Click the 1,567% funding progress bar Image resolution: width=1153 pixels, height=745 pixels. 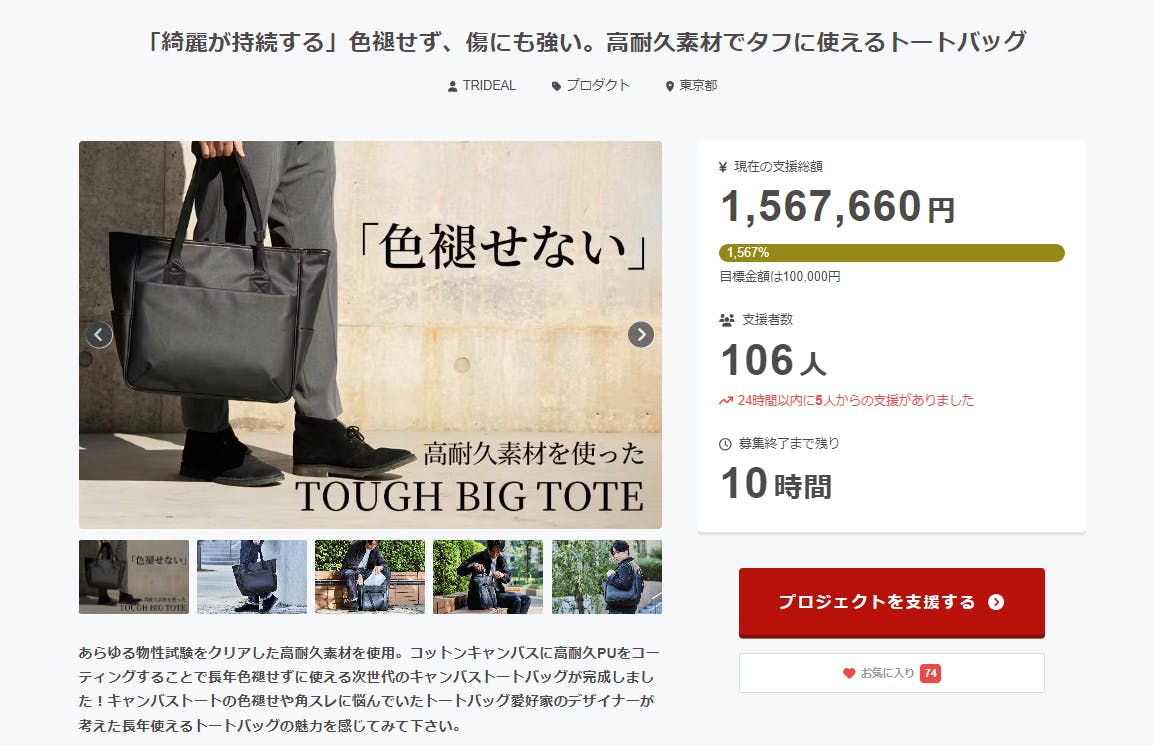pyautogui.click(x=892, y=253)
